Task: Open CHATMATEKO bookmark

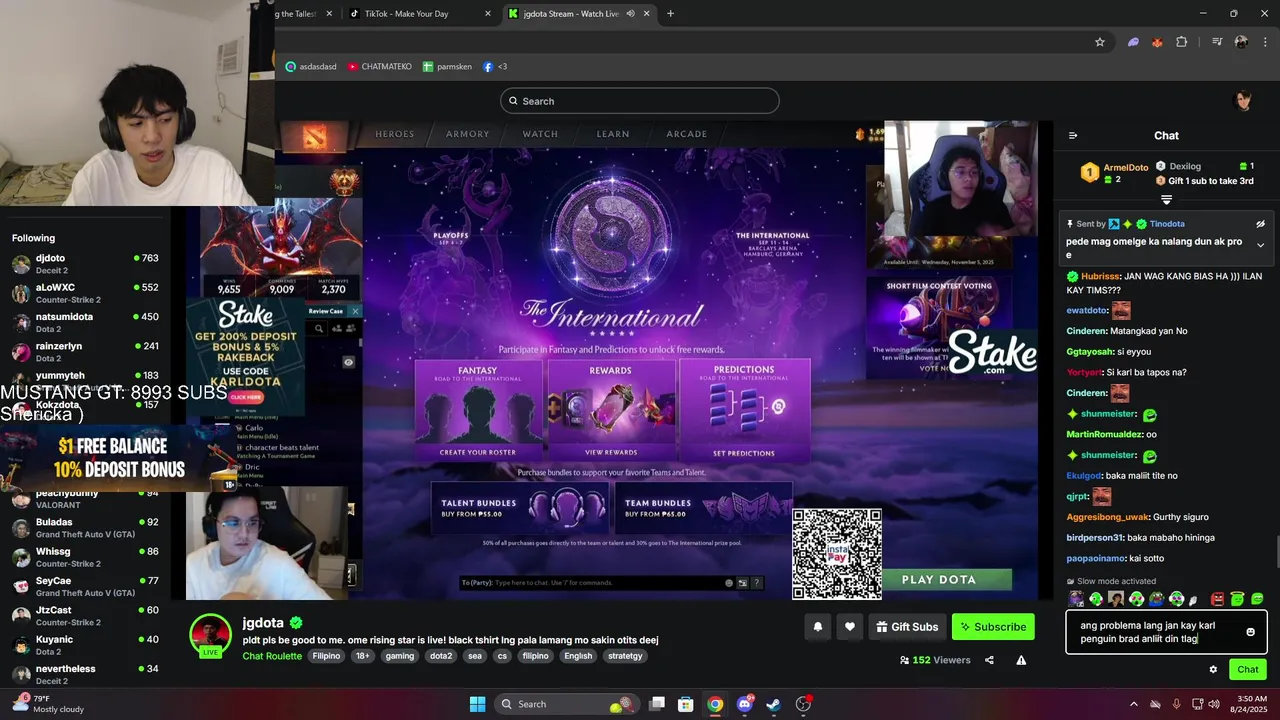Action: point(379,67)
